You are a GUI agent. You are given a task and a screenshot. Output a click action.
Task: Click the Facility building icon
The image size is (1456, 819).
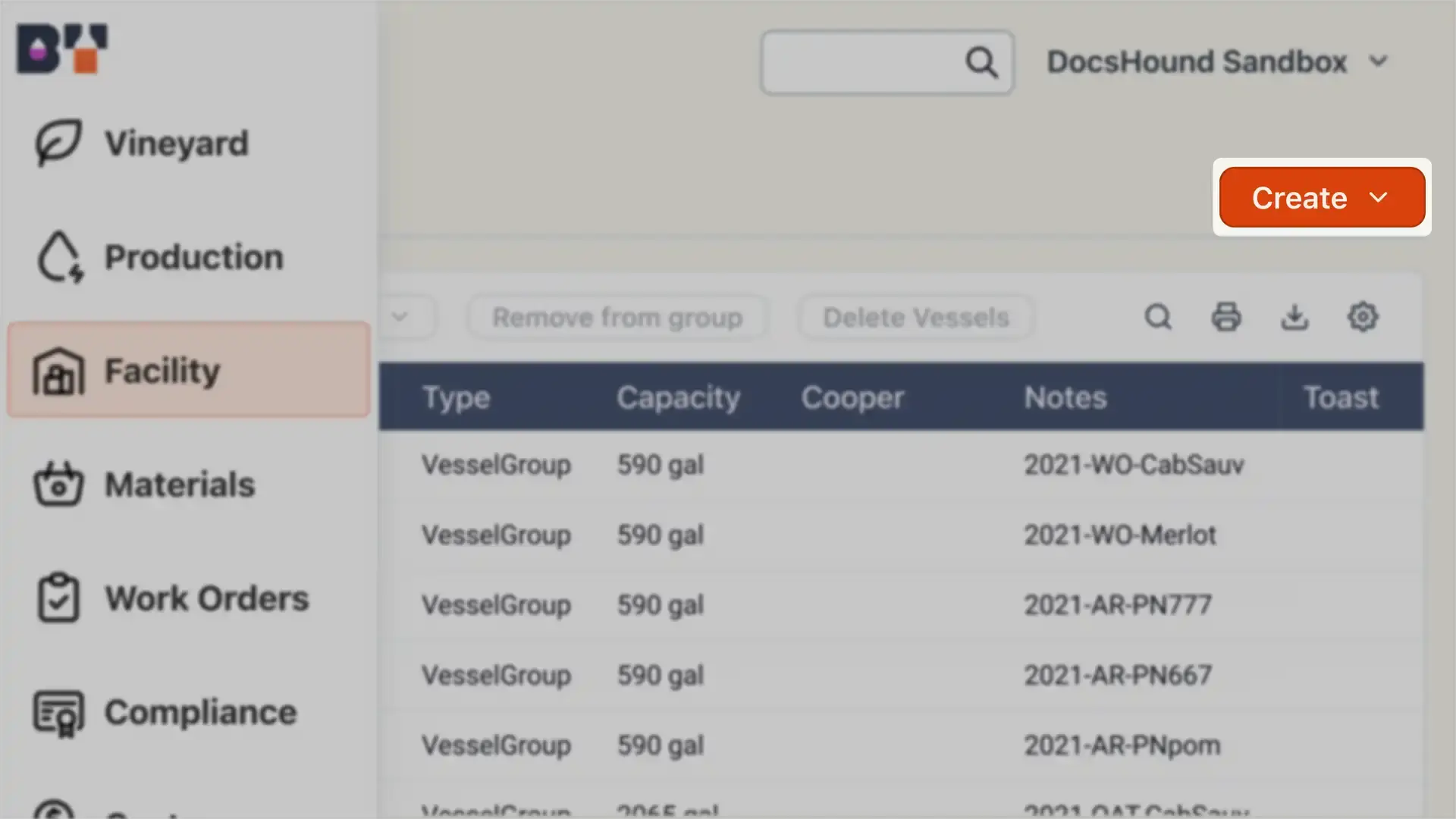(58, 372)
